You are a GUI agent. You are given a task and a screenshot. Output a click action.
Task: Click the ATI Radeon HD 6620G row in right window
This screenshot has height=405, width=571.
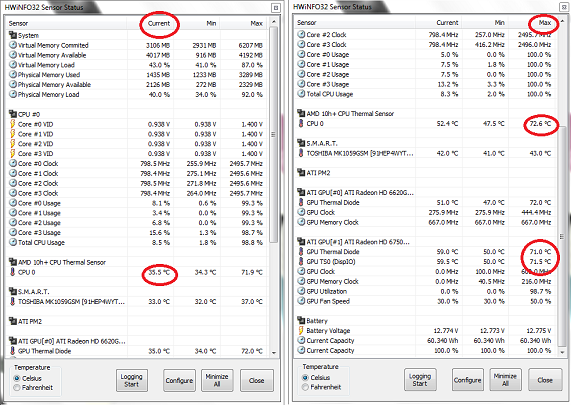(425, 192)
